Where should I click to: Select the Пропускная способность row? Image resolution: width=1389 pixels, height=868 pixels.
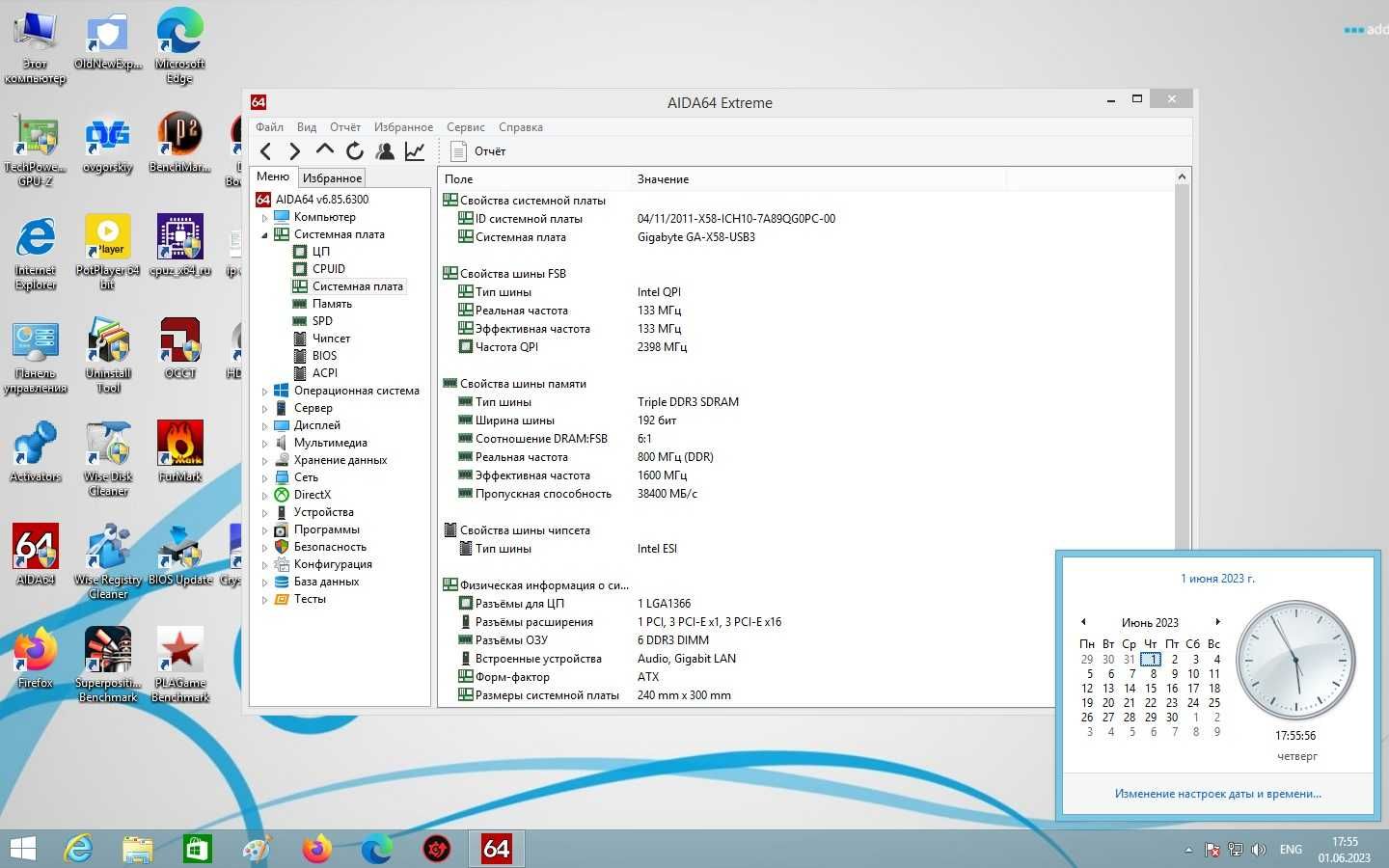[805, 494]
